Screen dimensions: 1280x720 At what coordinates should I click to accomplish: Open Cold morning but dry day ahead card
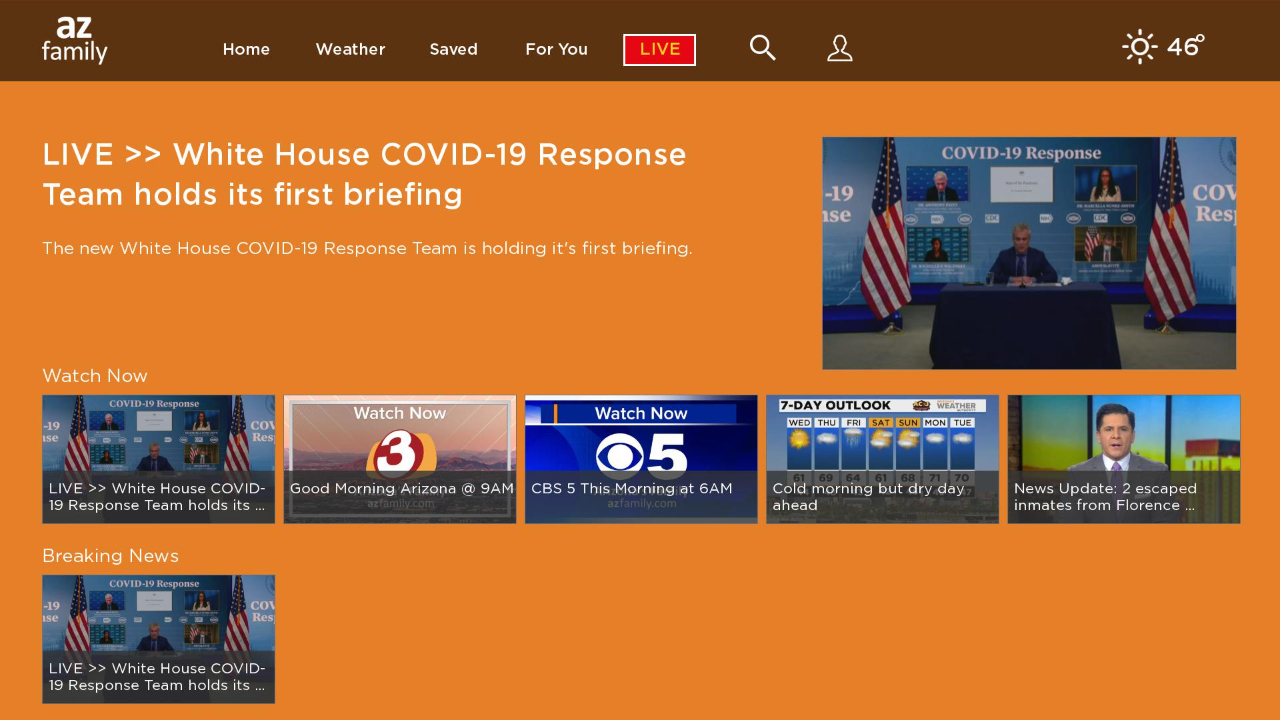(x=883, y=459)
